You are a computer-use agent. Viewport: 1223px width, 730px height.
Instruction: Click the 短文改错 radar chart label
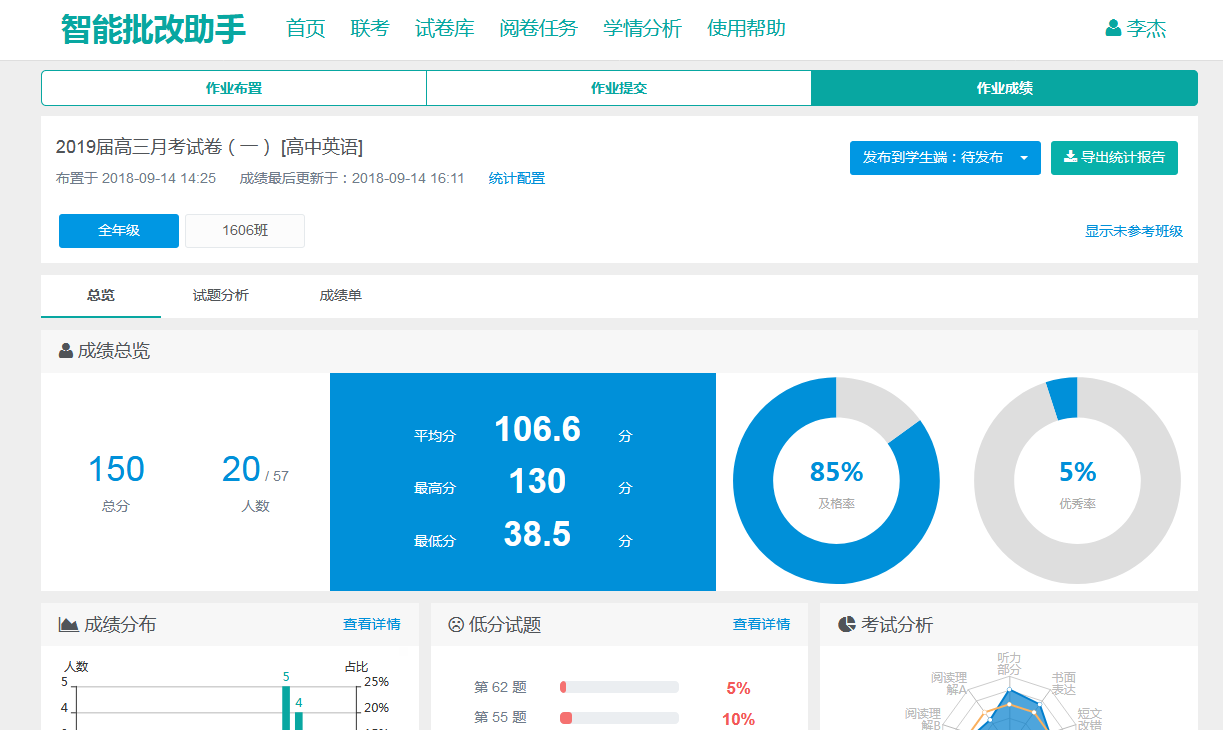[x=1090, y=720]
